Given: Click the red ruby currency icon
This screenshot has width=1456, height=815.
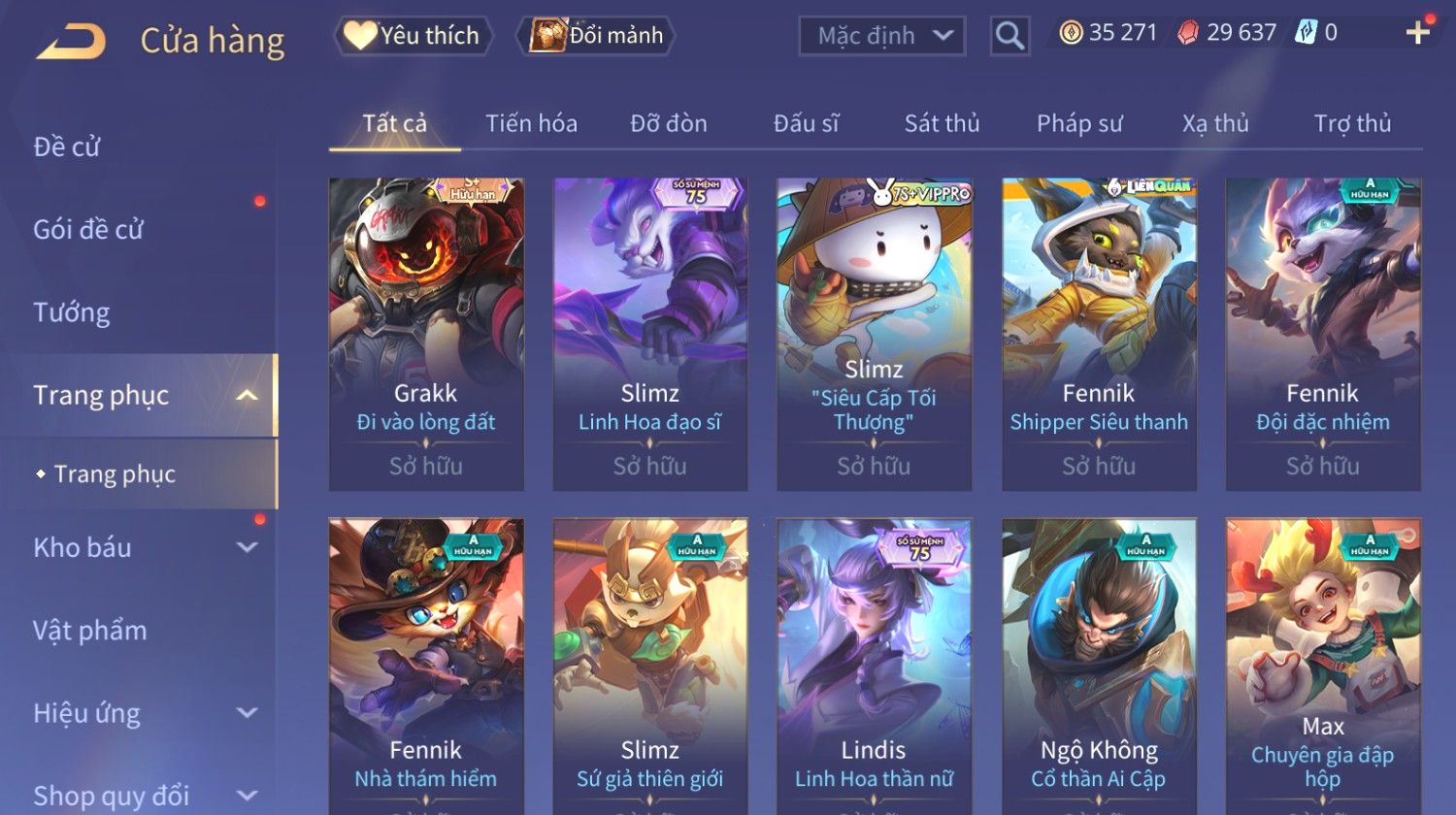Looking at the screenshot, I should point(1188,33).
